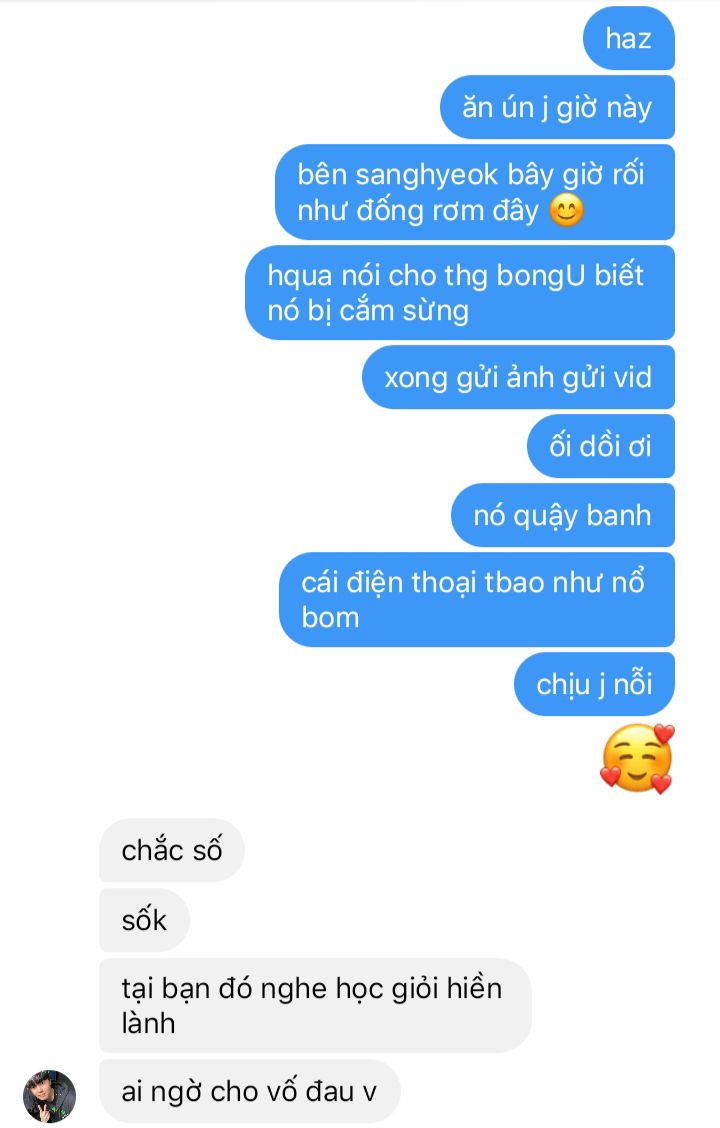Tap the 'tại bạn đó nghe học giỏi' message
Screen dimensions: 720x1128
pos(315,1006)
